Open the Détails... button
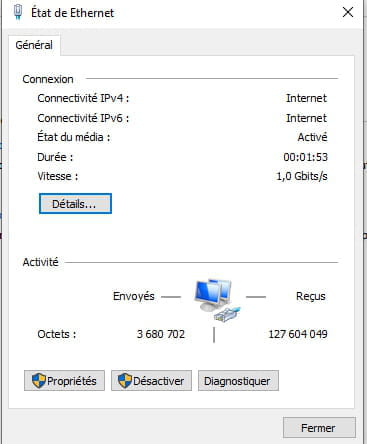The height and width of the screenshot is (444, 367). point(75,204)
